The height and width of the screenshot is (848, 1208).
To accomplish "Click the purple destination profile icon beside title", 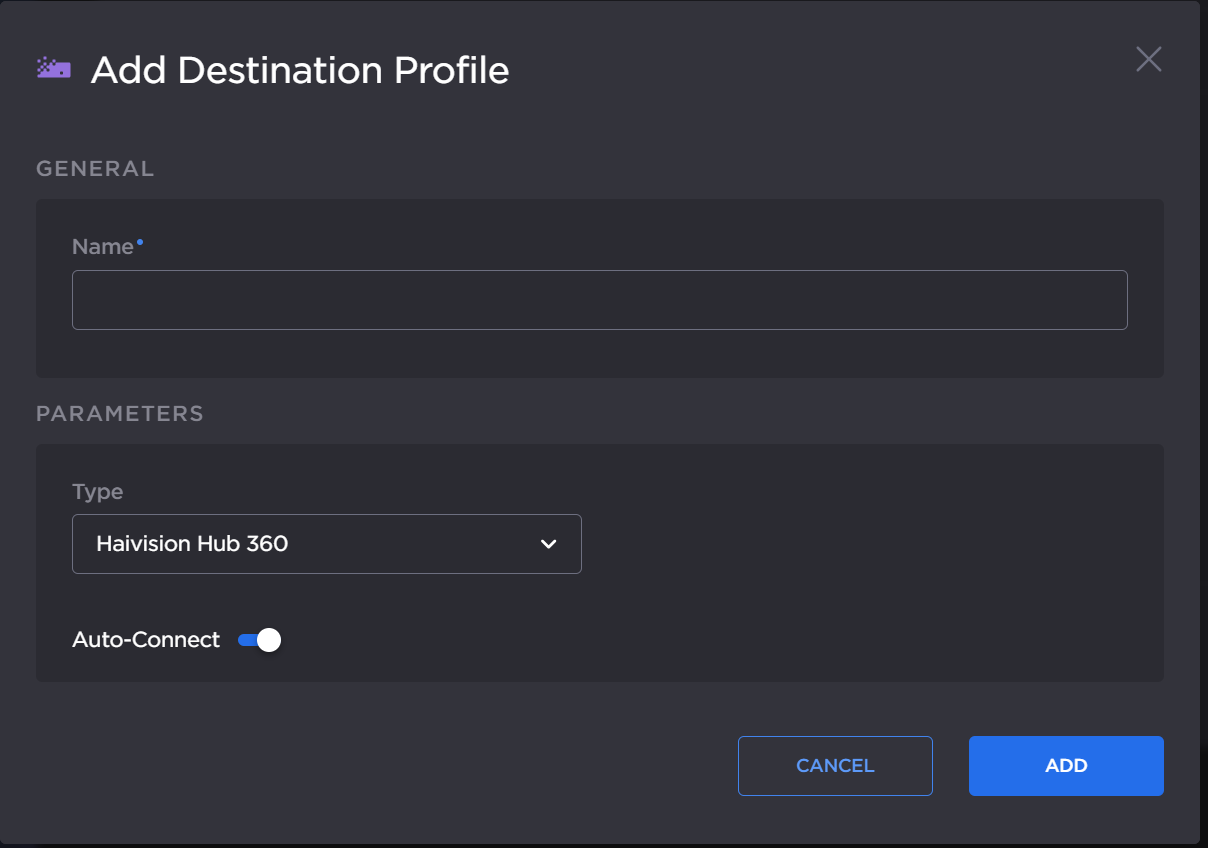I will pyautogui.click(x=53, y=67).
